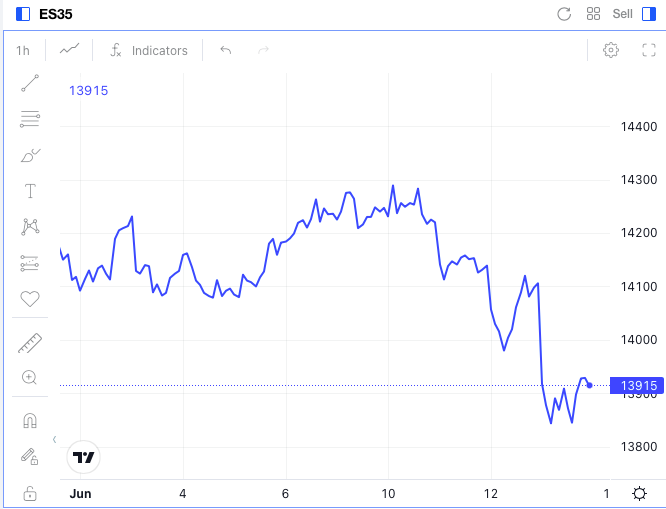Open the TradingView logo link

[x=83, y=457]
